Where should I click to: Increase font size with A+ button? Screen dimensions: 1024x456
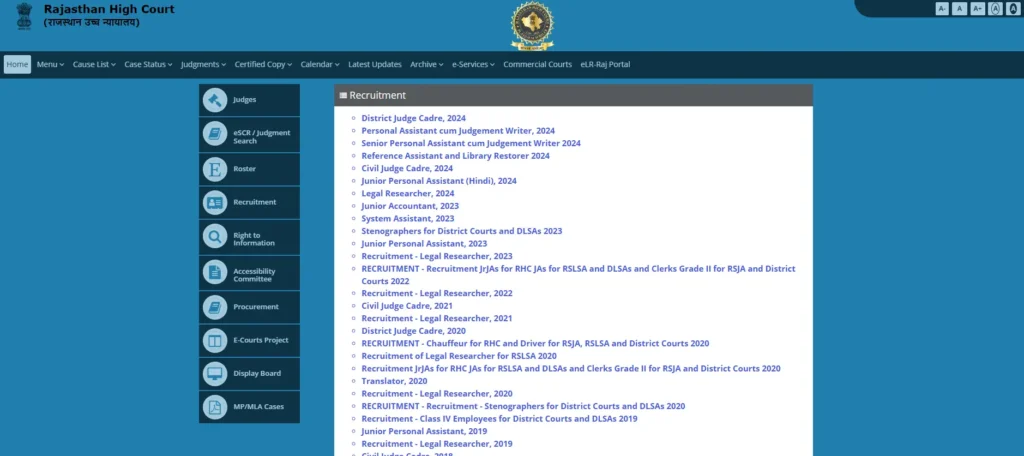coord(978,9)
